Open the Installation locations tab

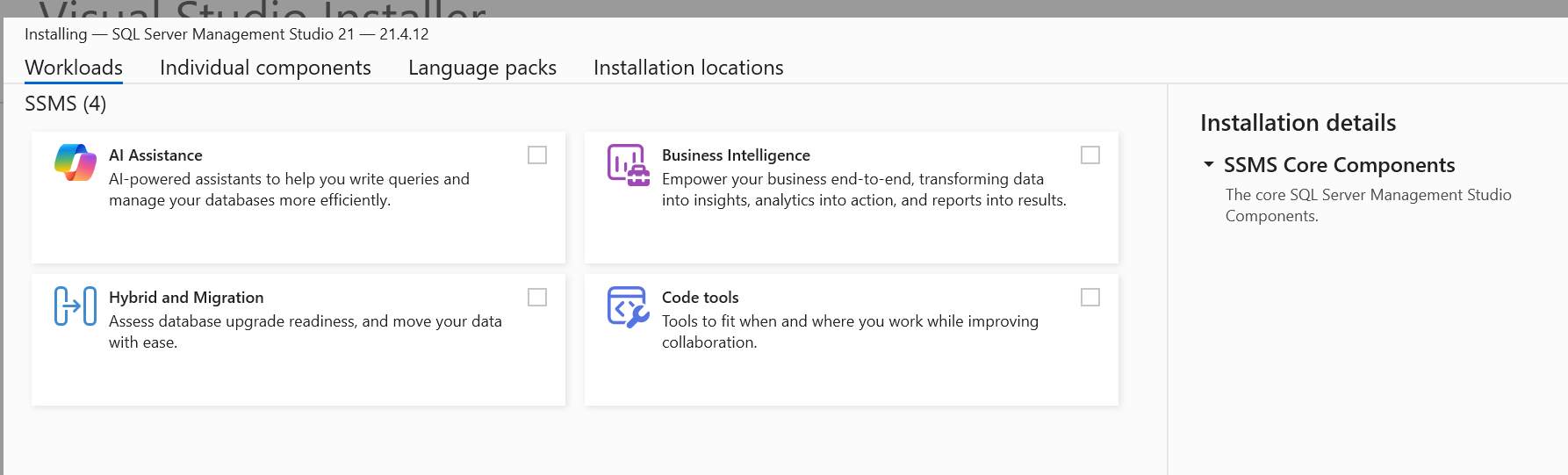(688, 68)
